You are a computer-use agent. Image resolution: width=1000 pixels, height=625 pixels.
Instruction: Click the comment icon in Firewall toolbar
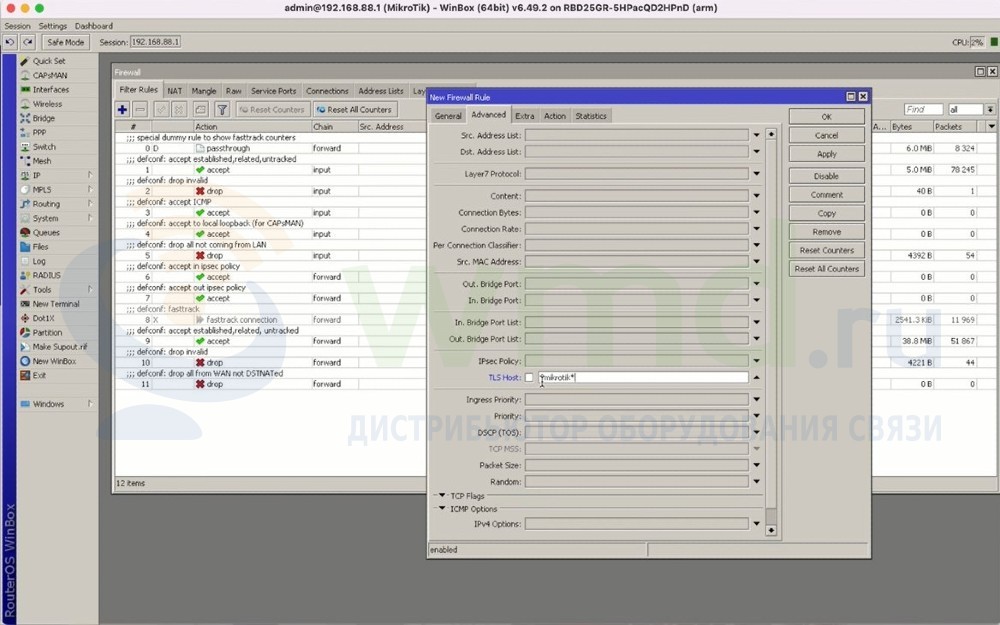(200, 110)
